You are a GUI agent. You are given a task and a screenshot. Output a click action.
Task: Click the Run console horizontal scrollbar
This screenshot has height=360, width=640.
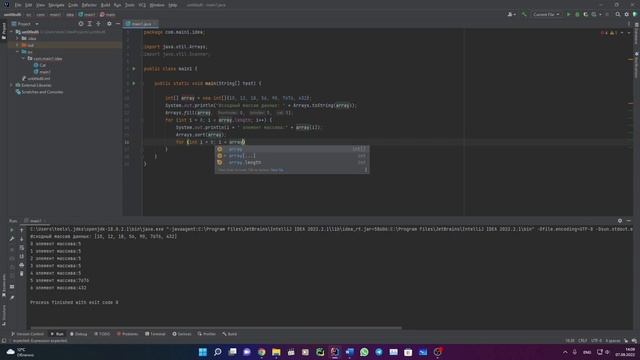[216, 327]
